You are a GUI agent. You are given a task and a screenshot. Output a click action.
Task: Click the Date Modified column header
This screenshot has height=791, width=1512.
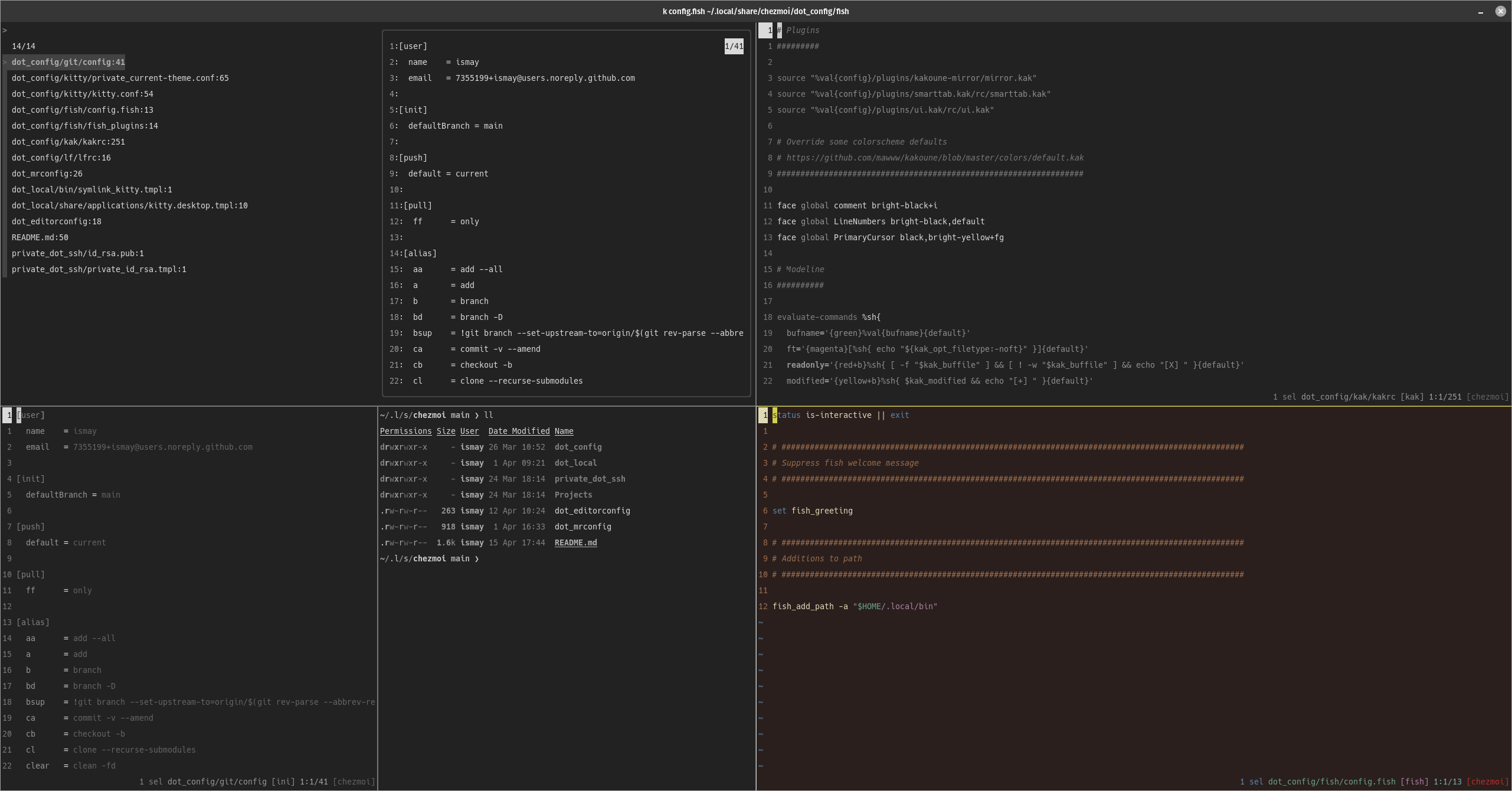[519, 431]
